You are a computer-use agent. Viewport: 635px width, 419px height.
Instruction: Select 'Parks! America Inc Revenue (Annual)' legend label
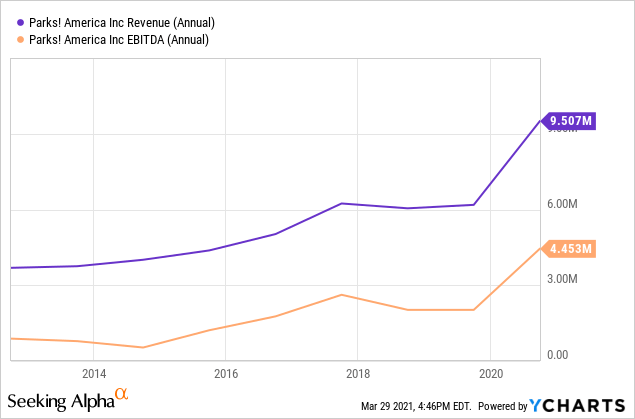click(122, 23)
